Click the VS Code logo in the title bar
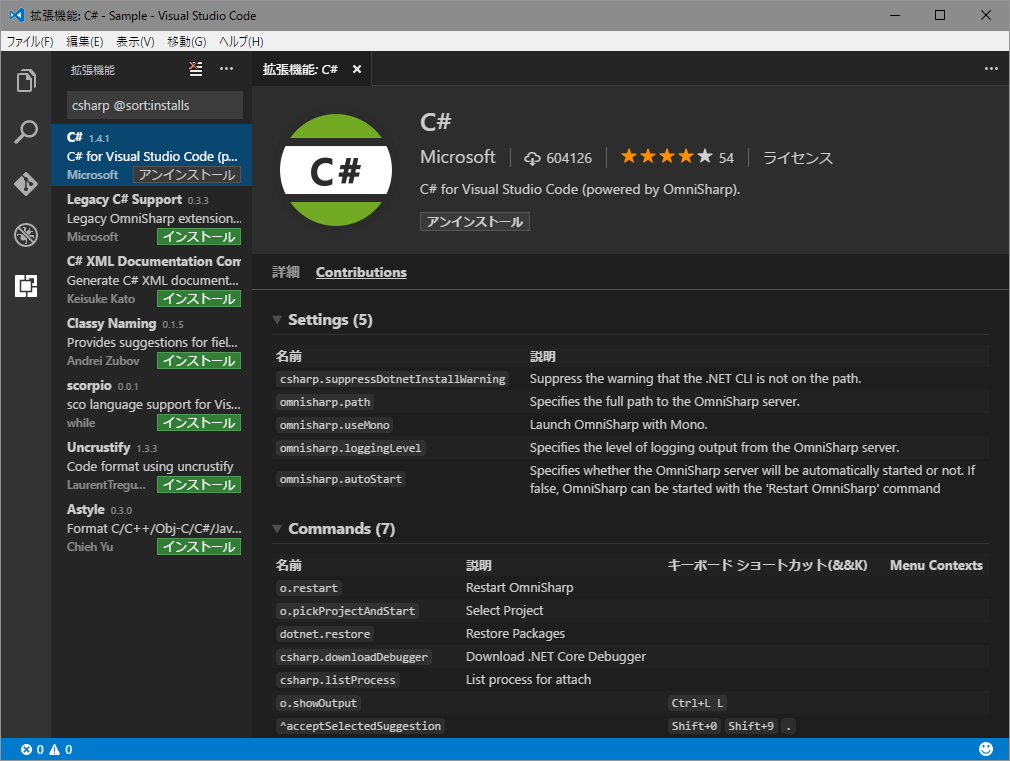This screenshot has width=1010, height=761. coord(17,15)
